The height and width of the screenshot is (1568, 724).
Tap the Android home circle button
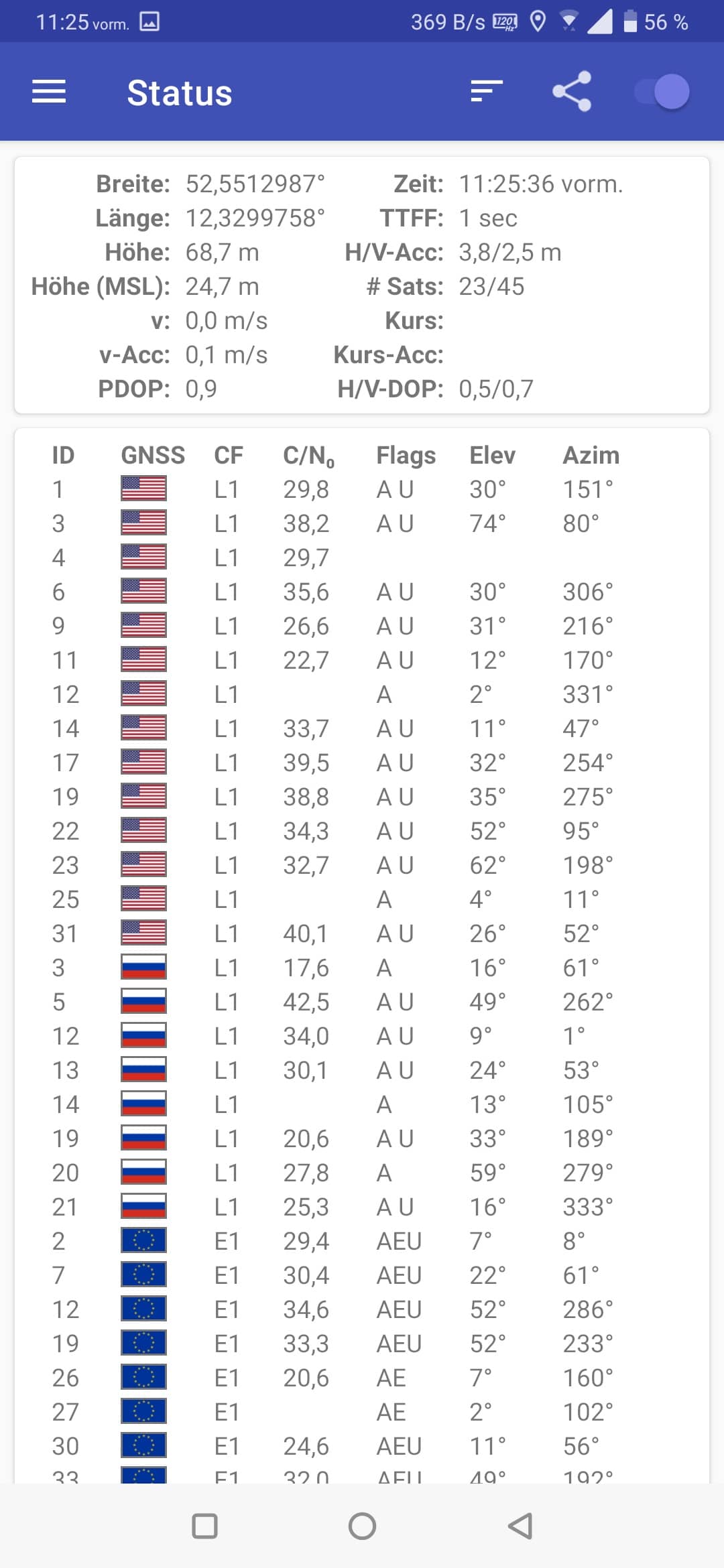point(362,1526)
